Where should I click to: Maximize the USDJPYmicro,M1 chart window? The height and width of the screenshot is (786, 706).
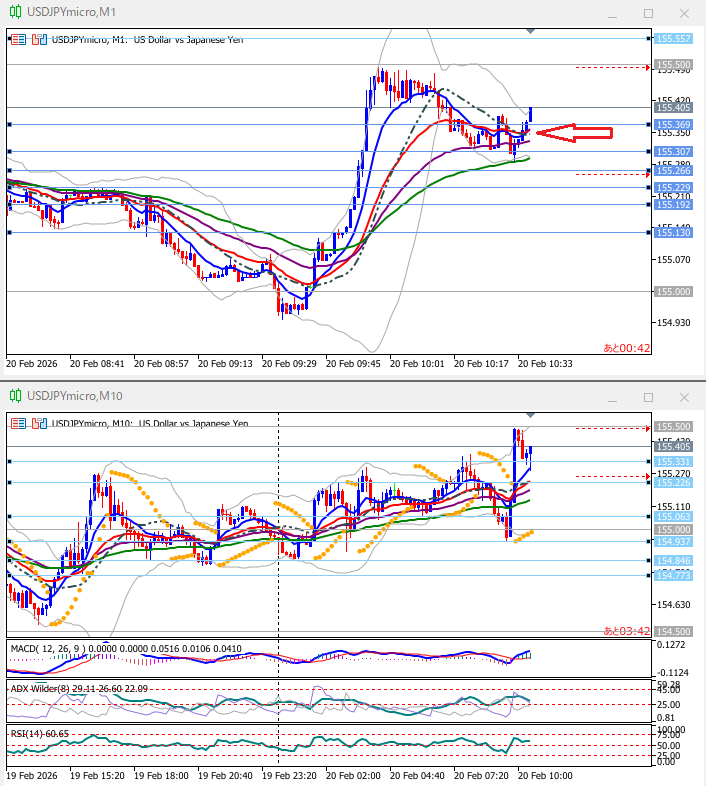[648, 13]
